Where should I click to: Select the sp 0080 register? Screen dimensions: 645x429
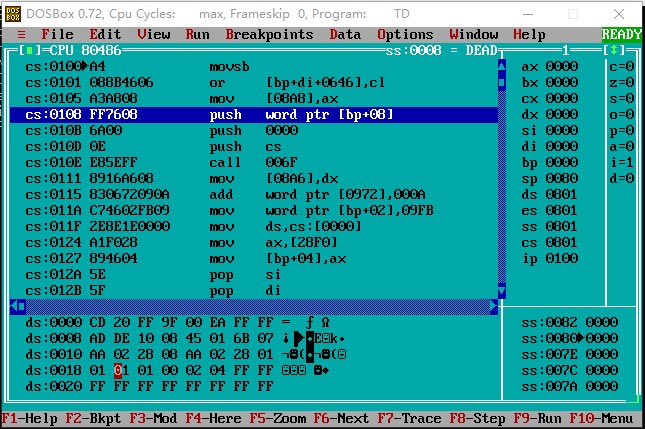pos(550,179)
